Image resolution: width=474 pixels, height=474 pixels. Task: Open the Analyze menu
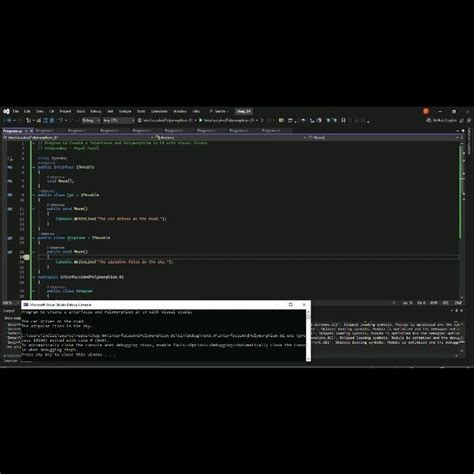(125, 111)
